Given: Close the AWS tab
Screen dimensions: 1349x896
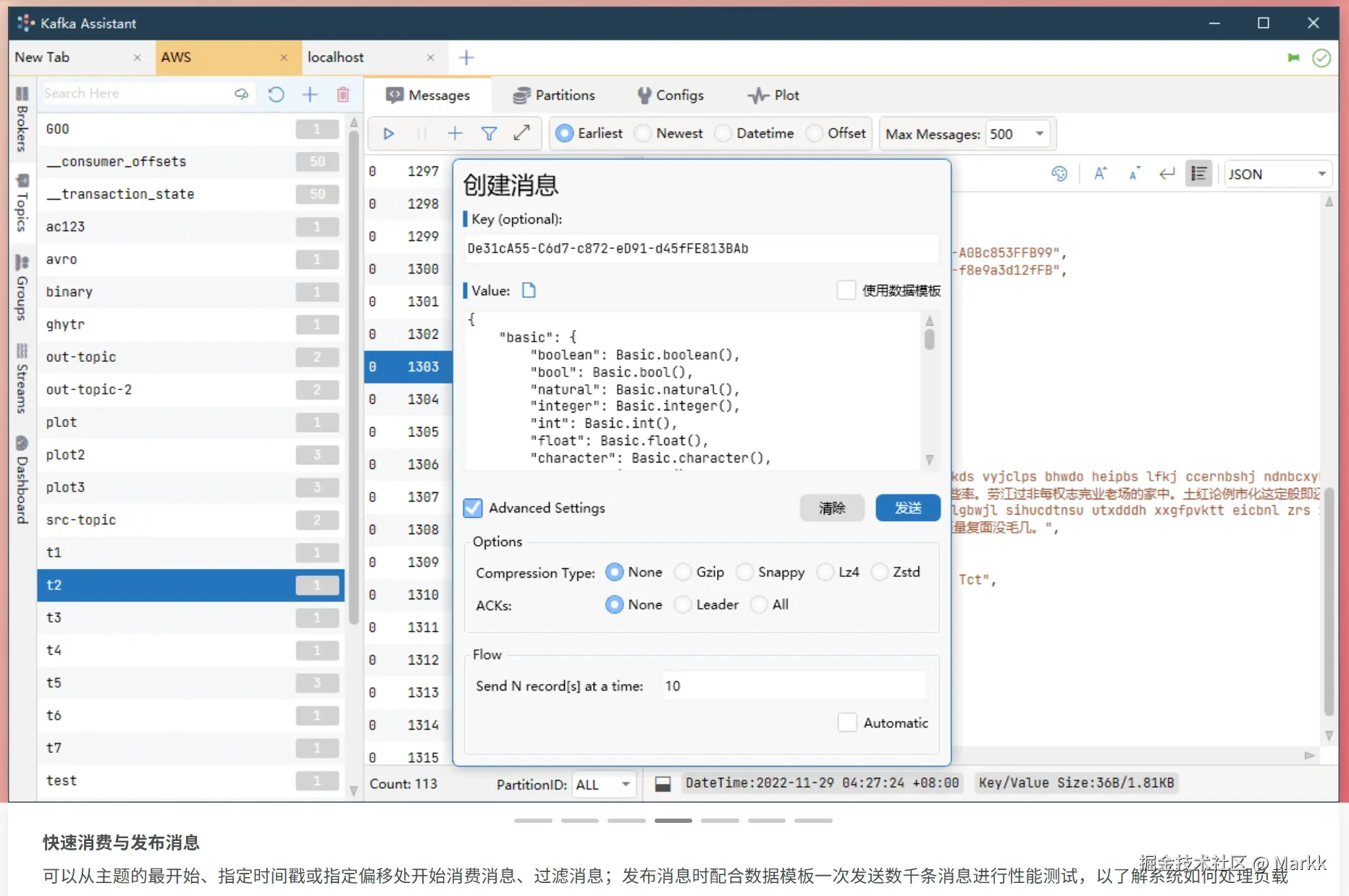Looking at the screenshot, I should (x=284, y=58).
